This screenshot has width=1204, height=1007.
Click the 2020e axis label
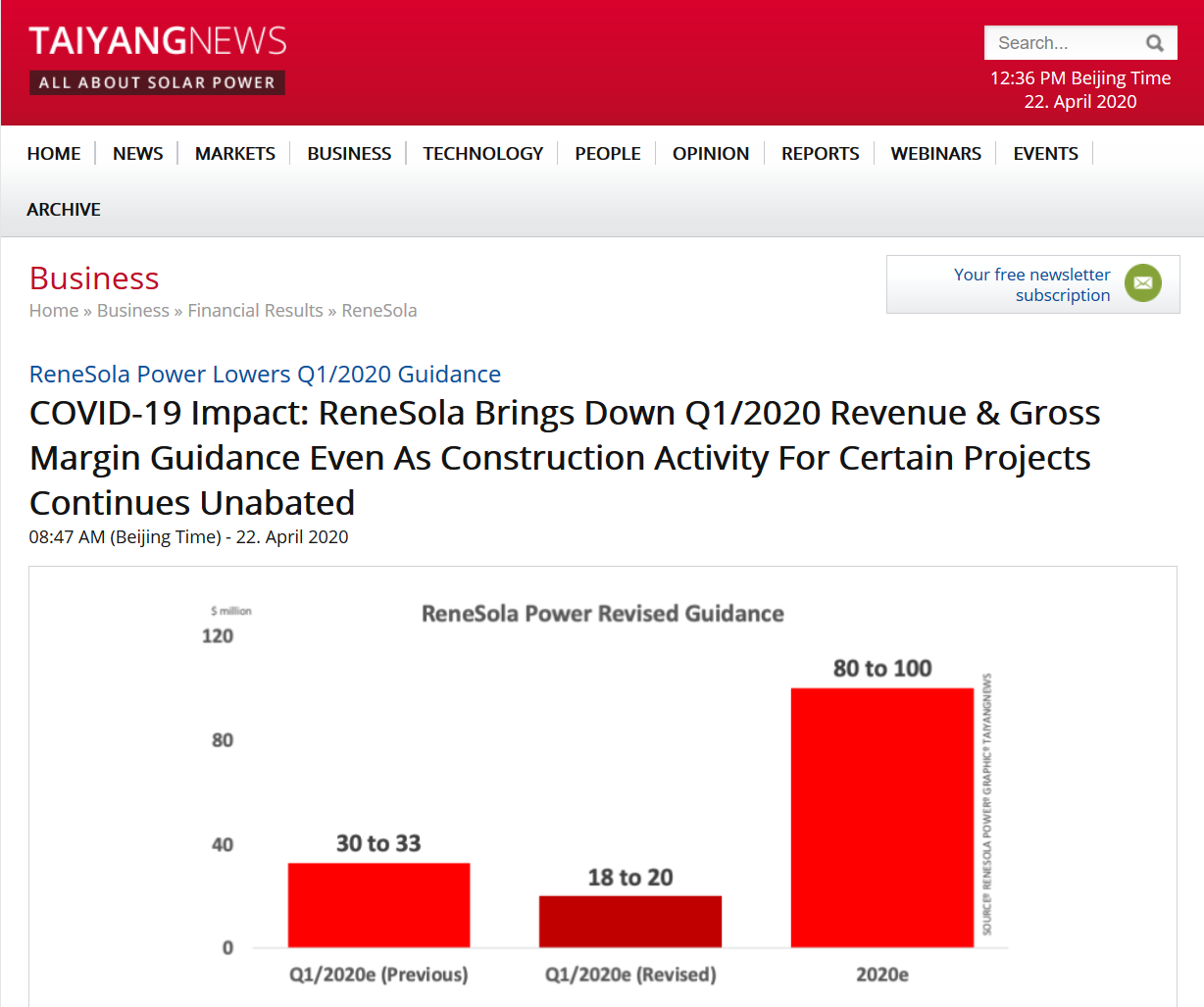click(x=882, y=975)
